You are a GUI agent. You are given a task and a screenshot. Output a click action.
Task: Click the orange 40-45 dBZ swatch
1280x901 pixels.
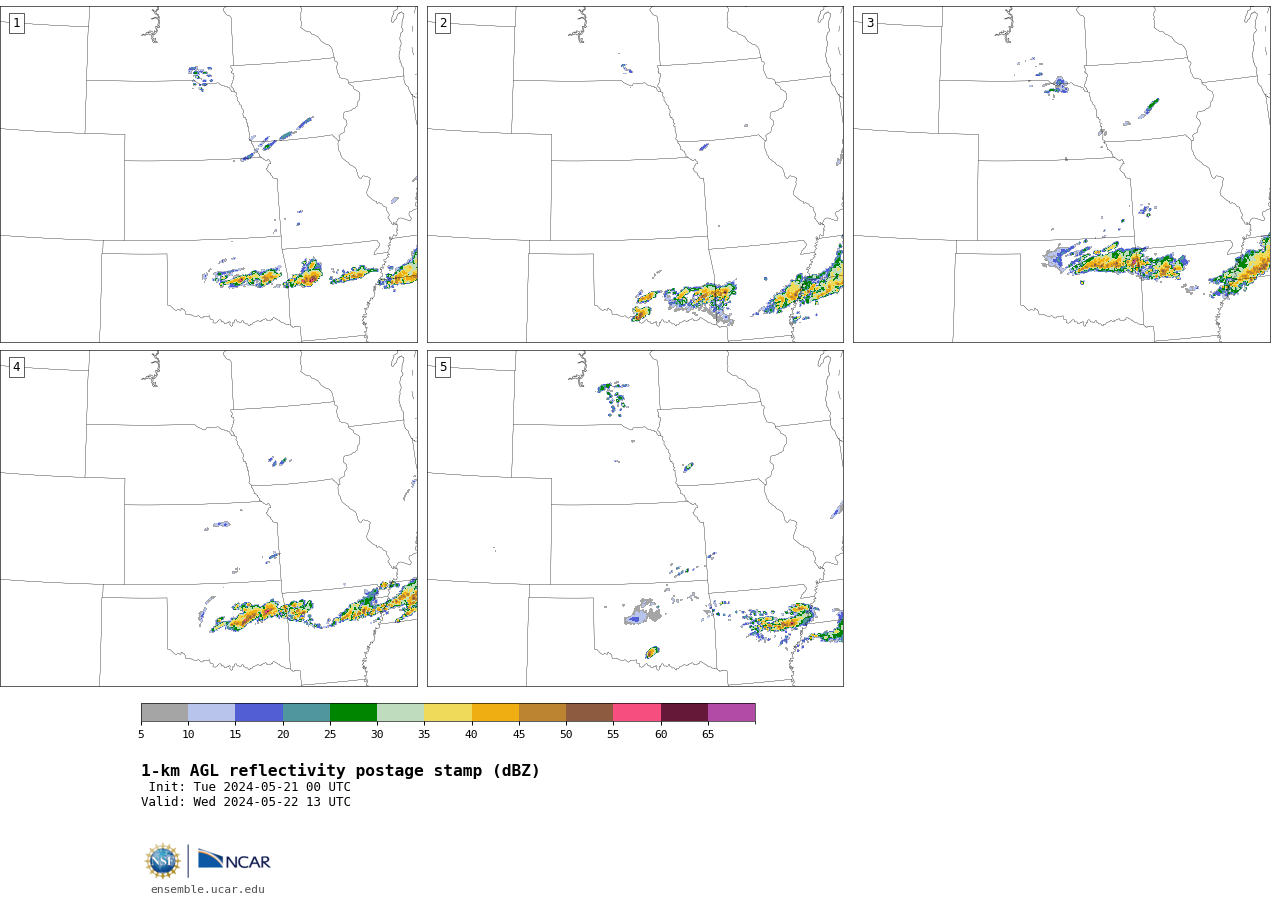click(x=495, y=712)
